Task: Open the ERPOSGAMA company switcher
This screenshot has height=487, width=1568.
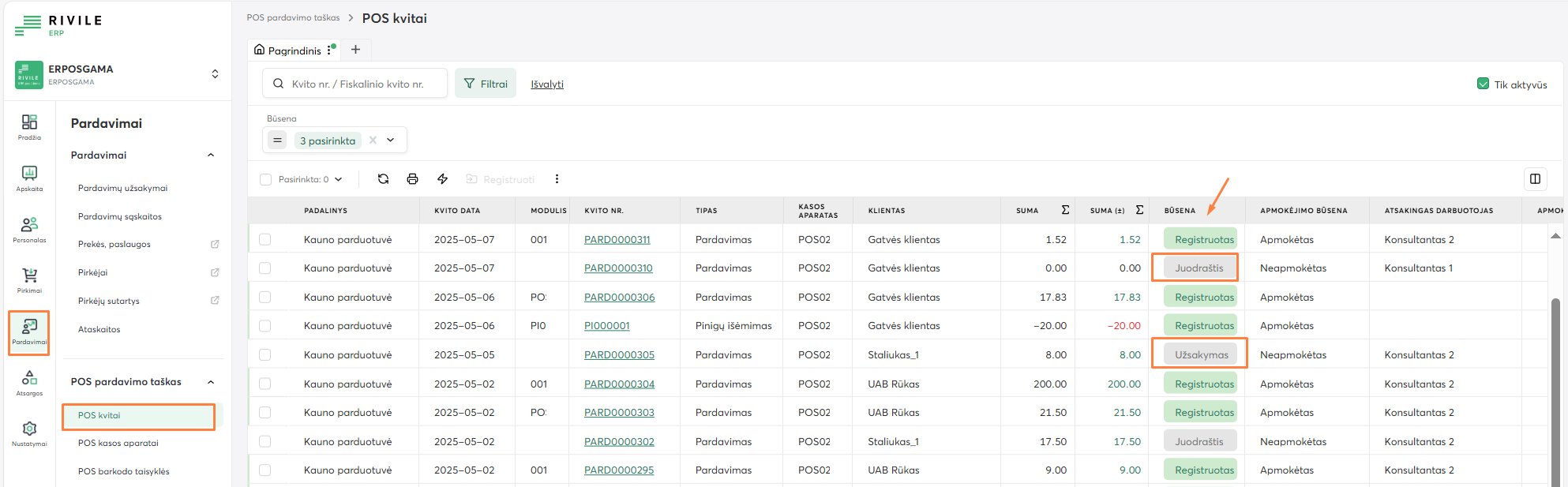Action: [x=215, y=74]
